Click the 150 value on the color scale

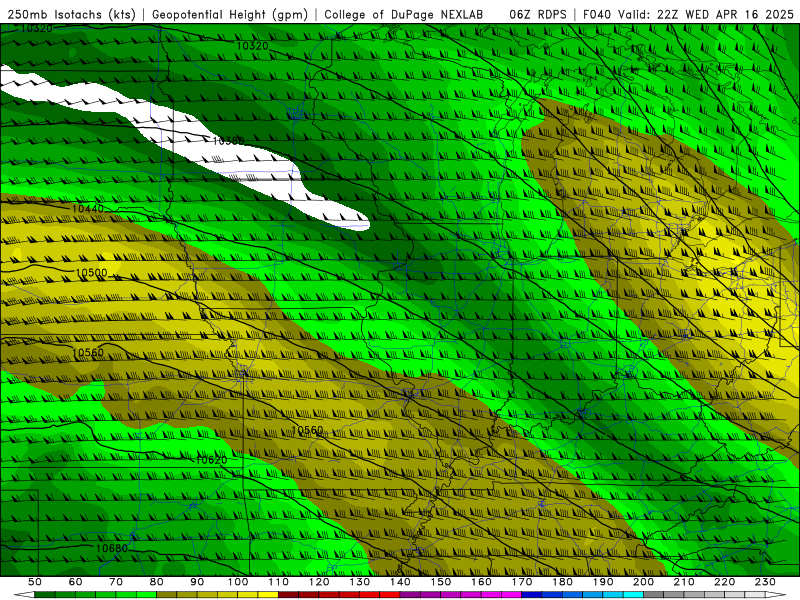coord(441,582)
